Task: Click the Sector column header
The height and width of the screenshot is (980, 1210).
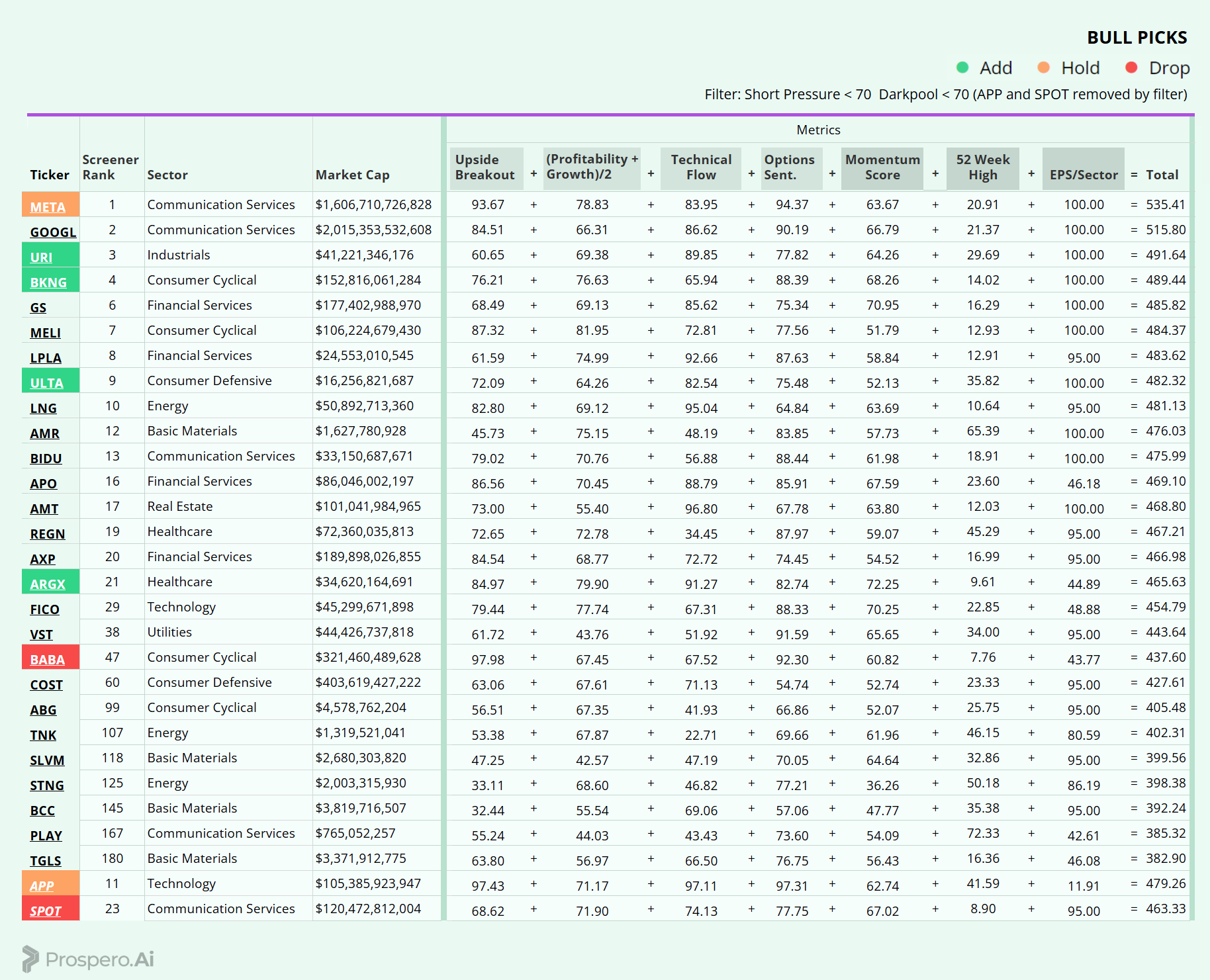Action: (167, 175)
